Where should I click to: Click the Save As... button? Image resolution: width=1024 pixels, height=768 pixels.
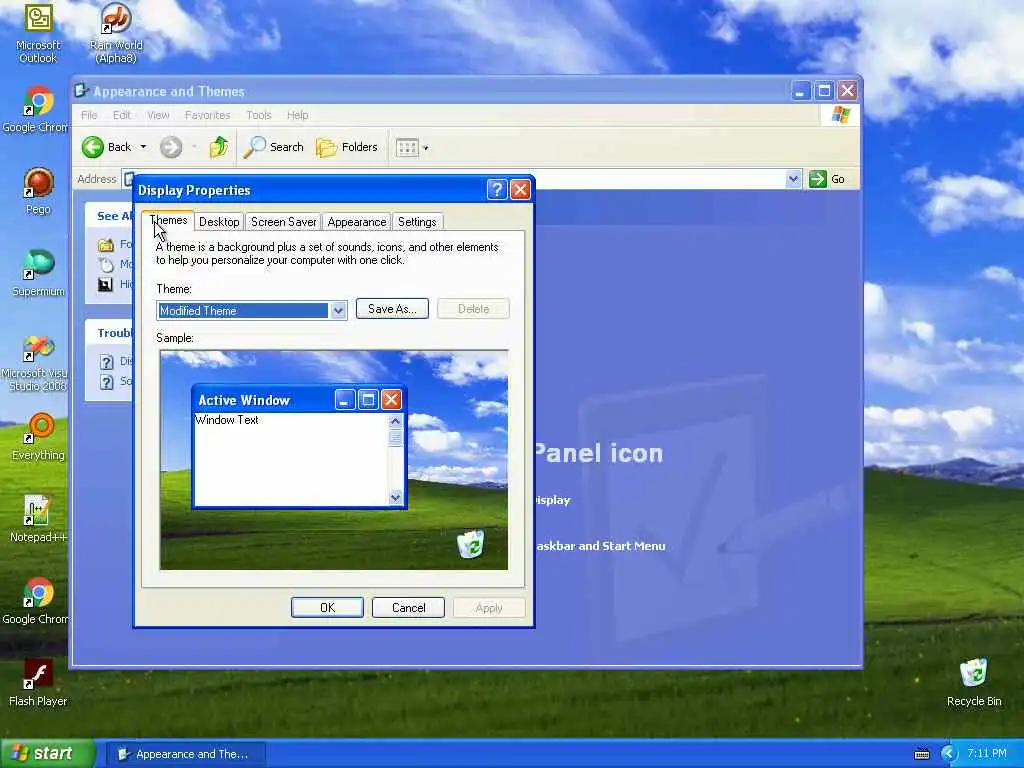point(392,309)
